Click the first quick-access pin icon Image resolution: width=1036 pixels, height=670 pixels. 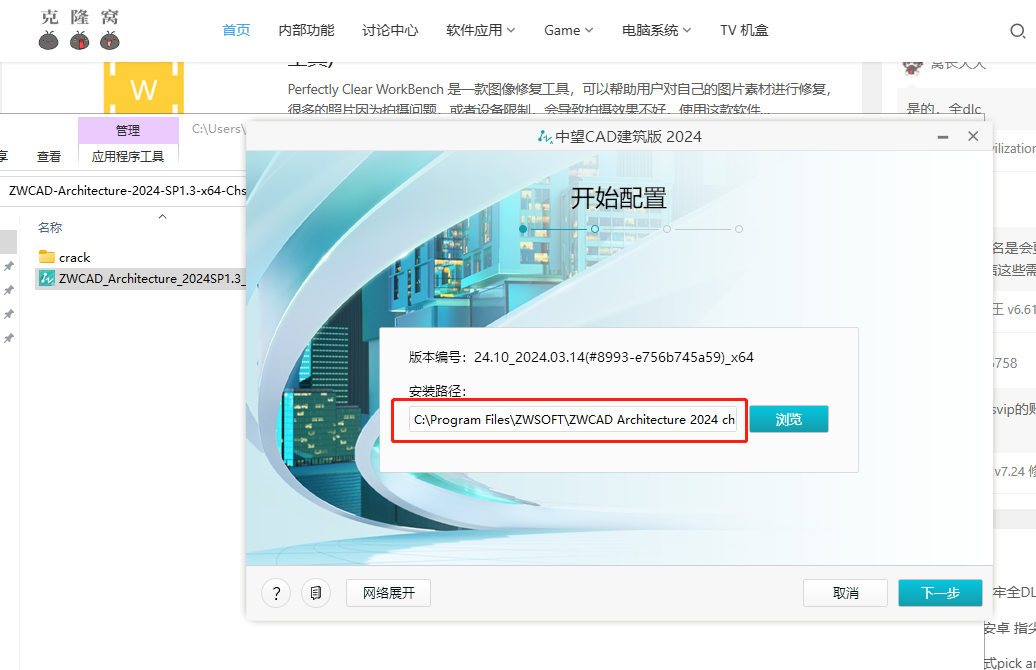click(x=9, y=266)
